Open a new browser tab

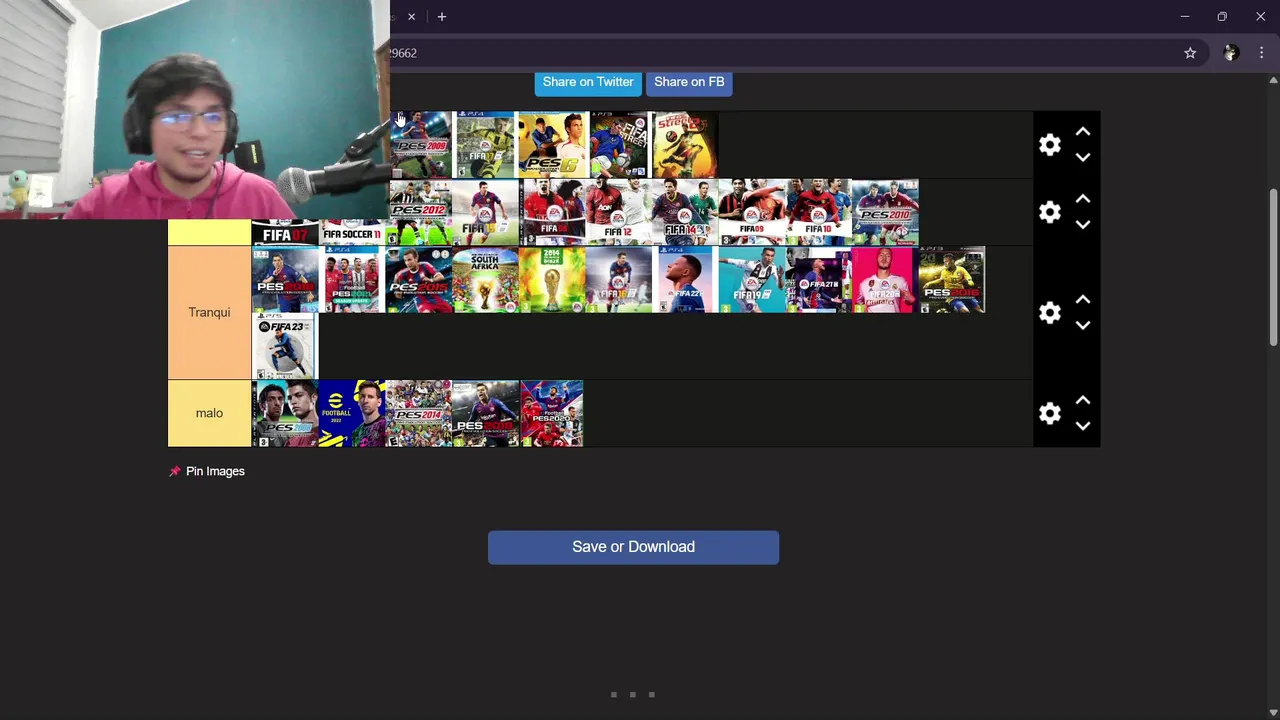(x=441, y=17)
